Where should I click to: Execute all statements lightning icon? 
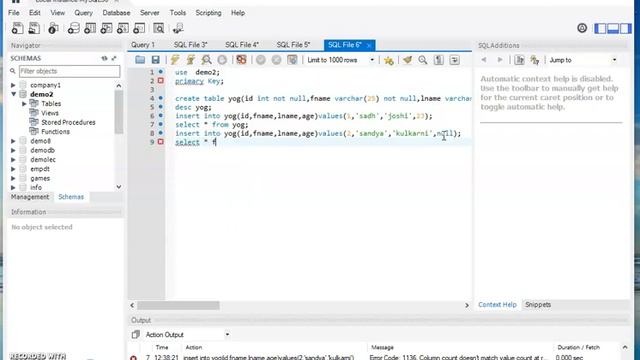click(175, 60)
